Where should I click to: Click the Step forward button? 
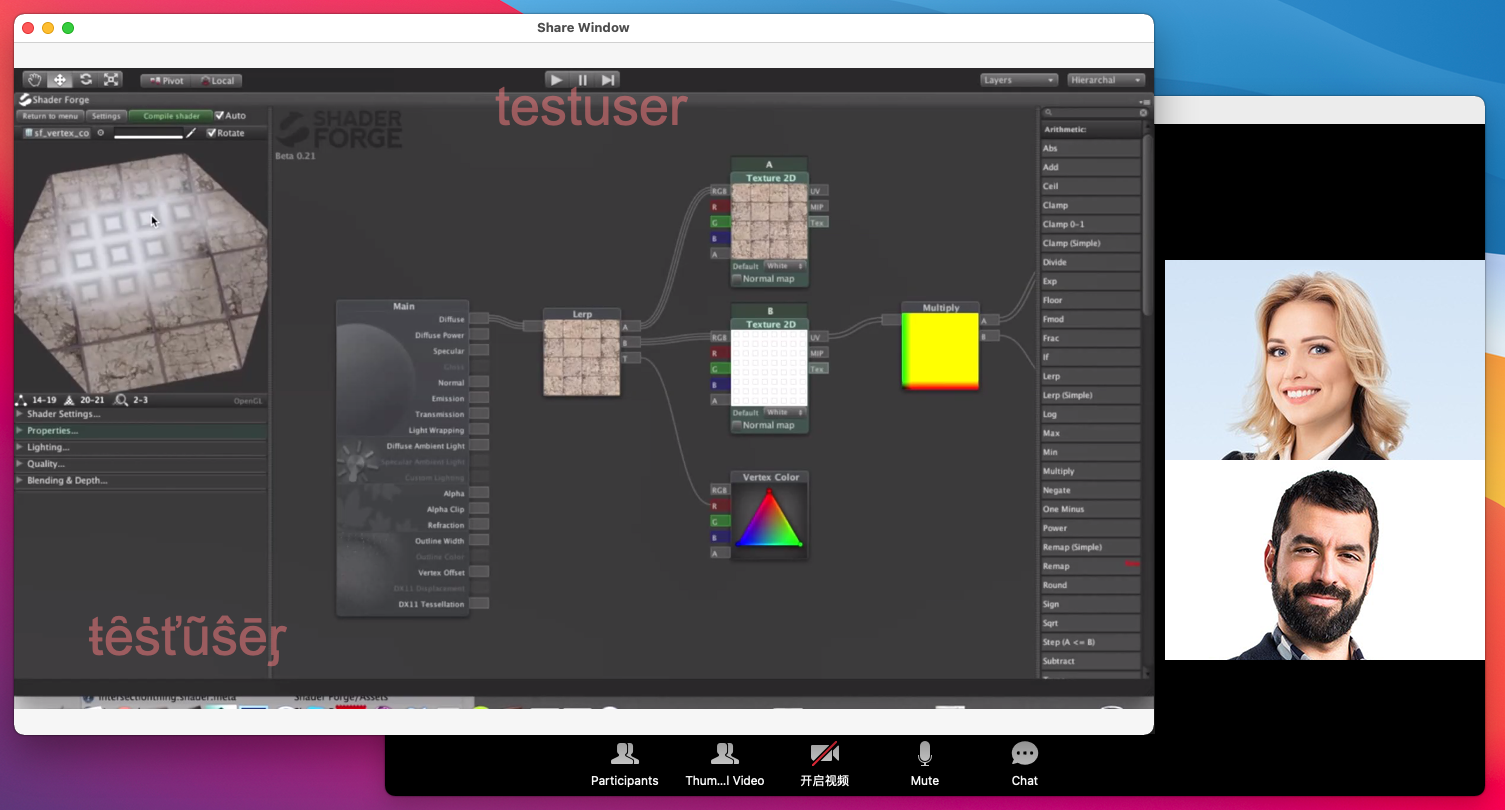click(608, 80)
